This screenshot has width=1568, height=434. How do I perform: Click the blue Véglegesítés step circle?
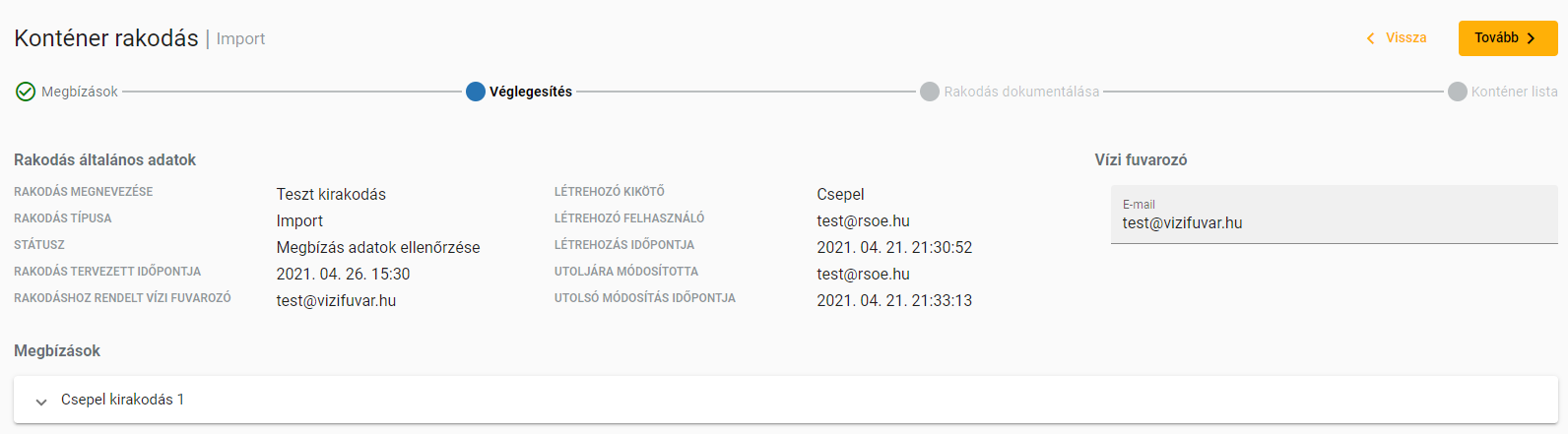pos(476,92)
